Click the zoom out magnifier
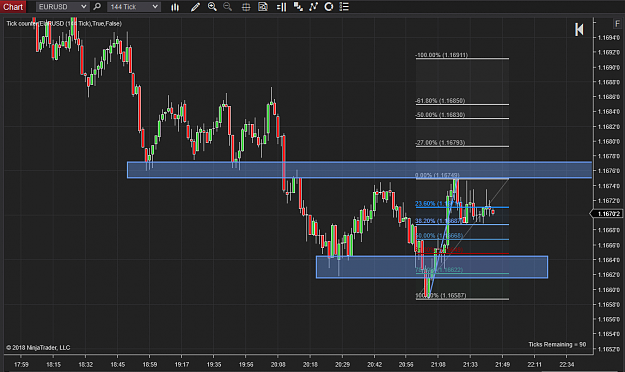This screenshot has width=625, height=372. tap(228, 7)
